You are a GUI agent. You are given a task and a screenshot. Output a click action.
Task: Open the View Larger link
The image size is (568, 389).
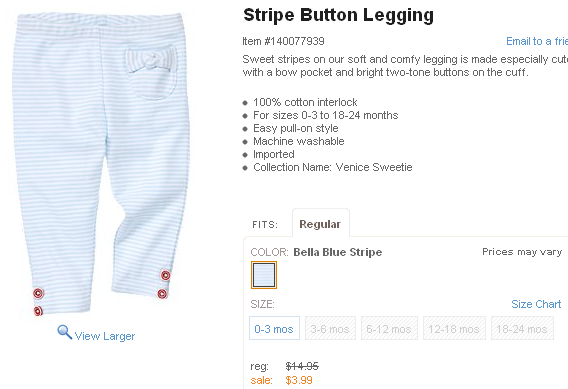[105, 336]
